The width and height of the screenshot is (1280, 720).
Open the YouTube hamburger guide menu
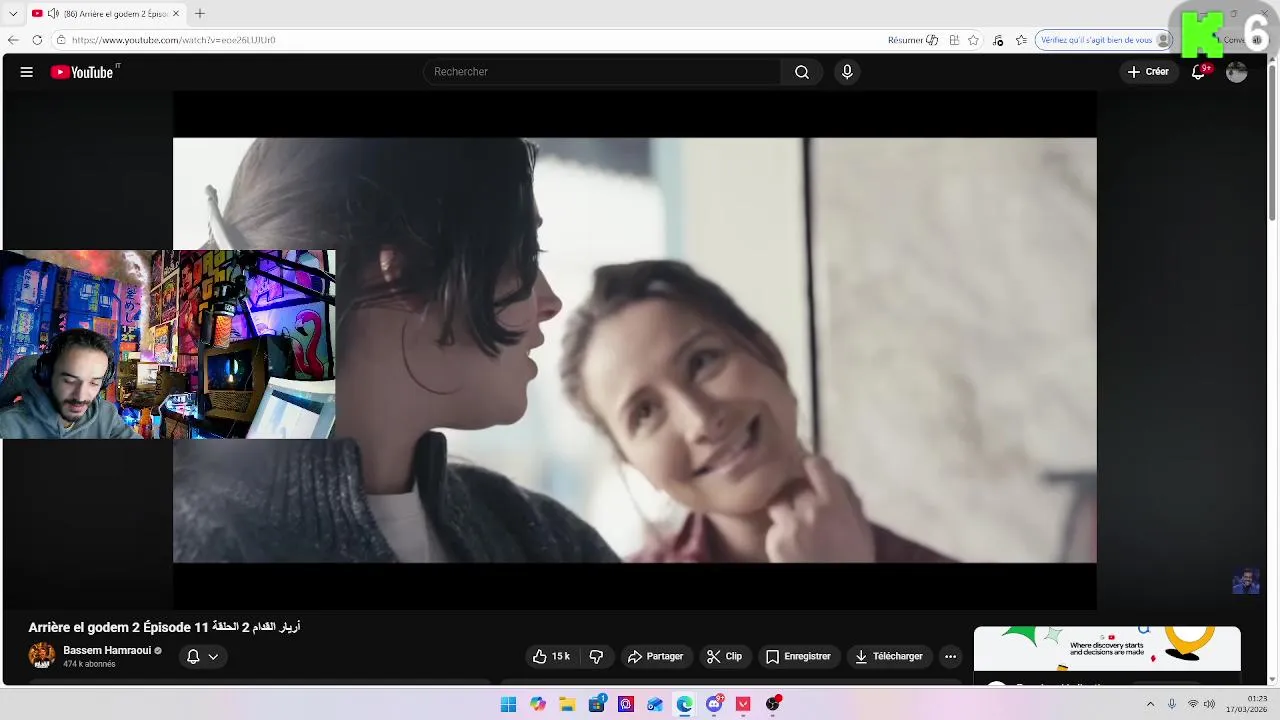27,72
